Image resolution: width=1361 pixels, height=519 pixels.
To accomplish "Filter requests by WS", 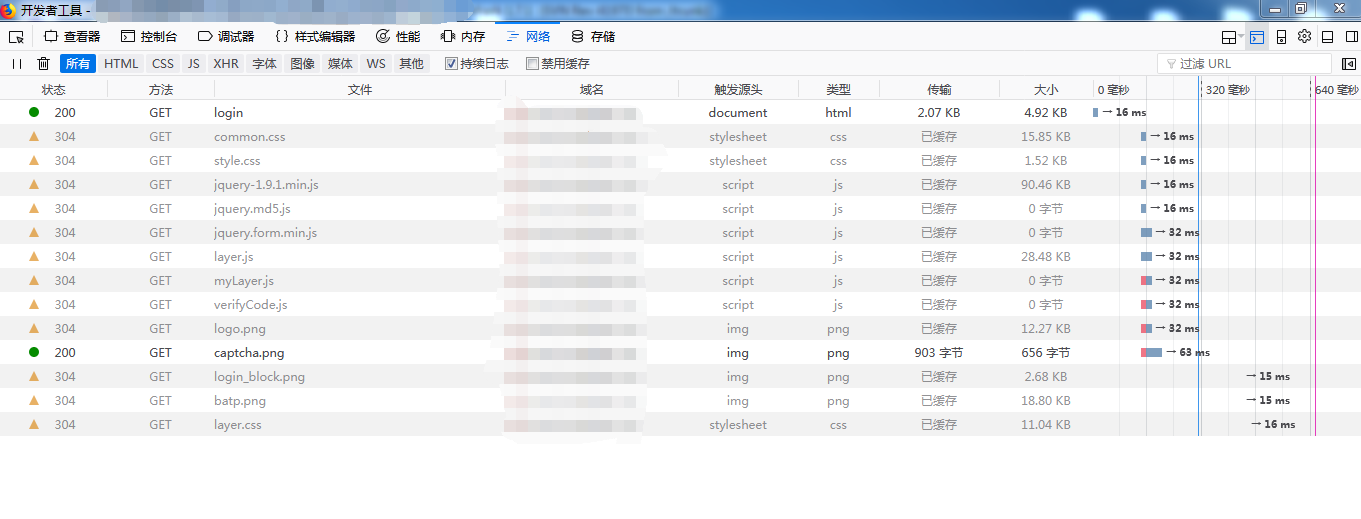I will pos(376,64).
